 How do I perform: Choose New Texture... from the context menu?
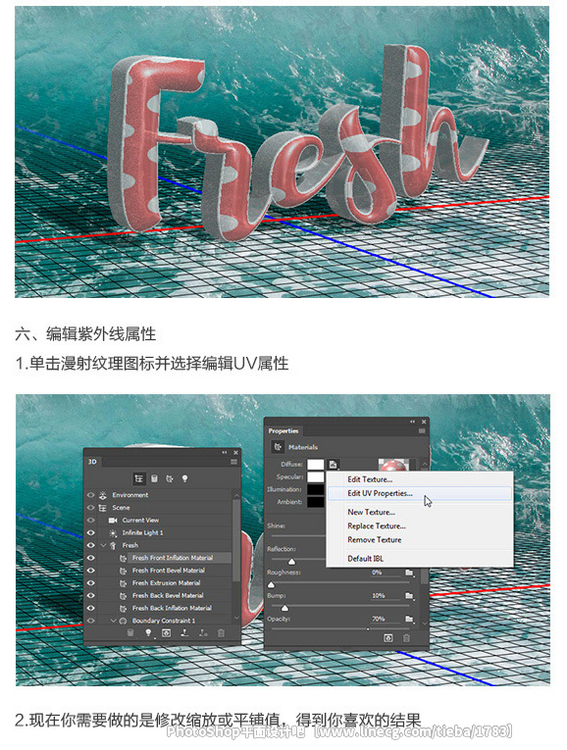pos(371,512)
